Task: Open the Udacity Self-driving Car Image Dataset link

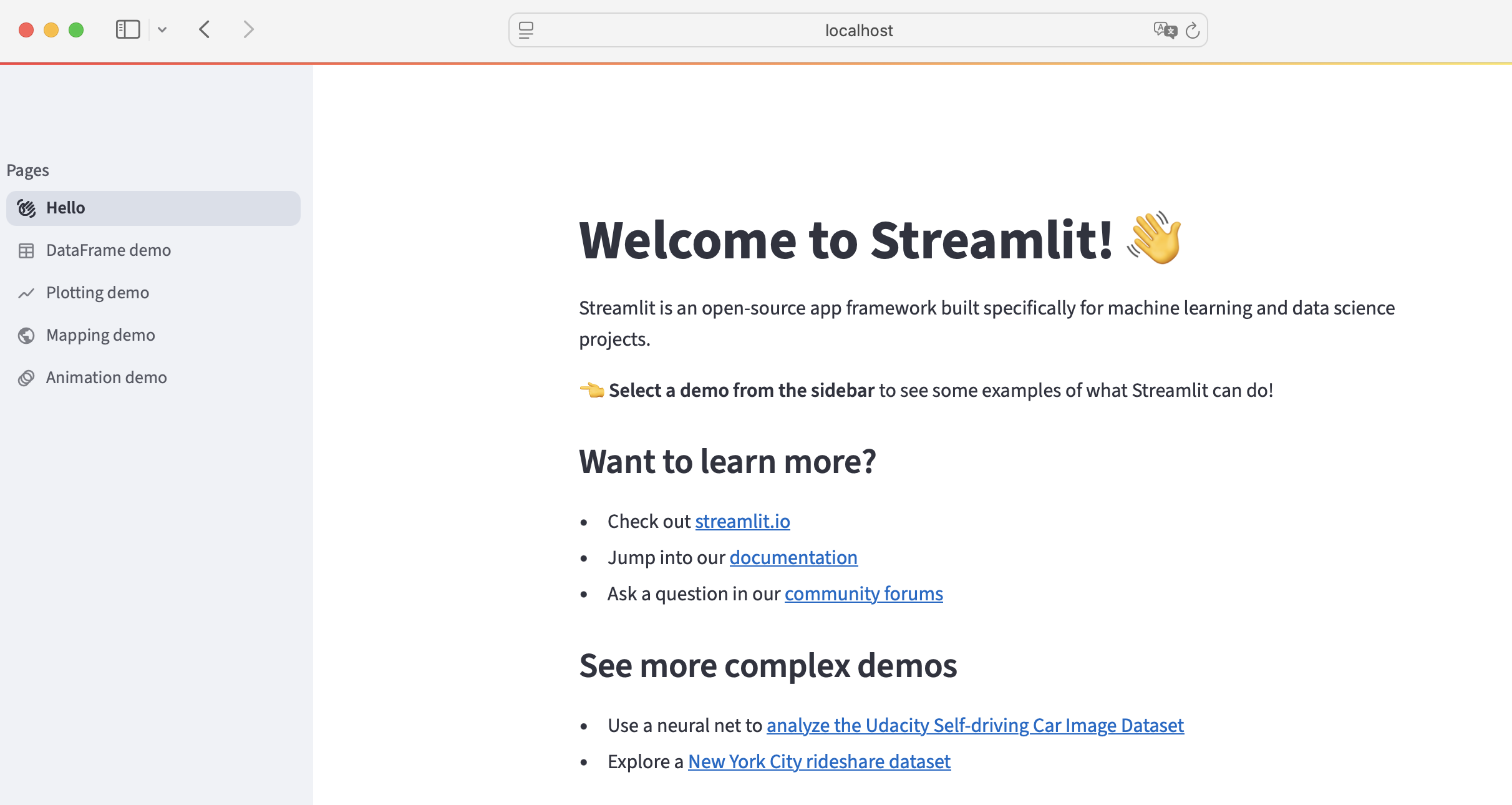Action: (x=974, y=725)
